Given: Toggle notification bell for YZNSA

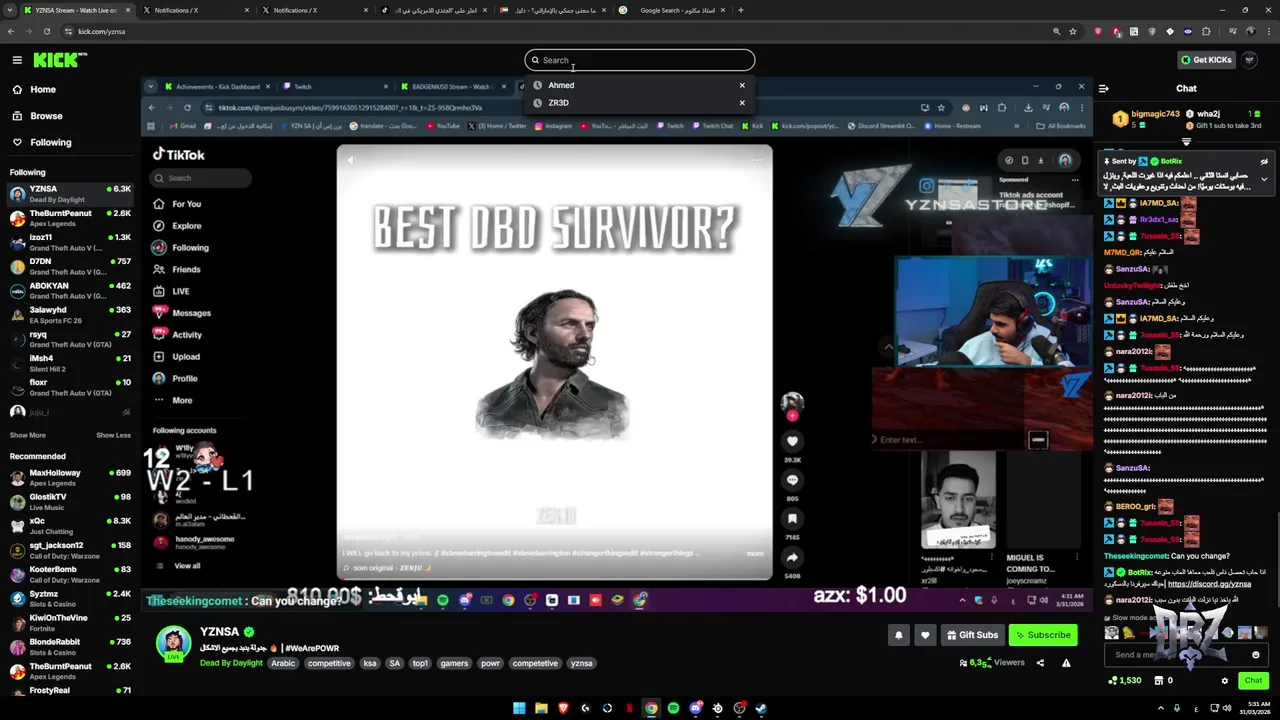Looking at the screenshot, I should 898,635.
